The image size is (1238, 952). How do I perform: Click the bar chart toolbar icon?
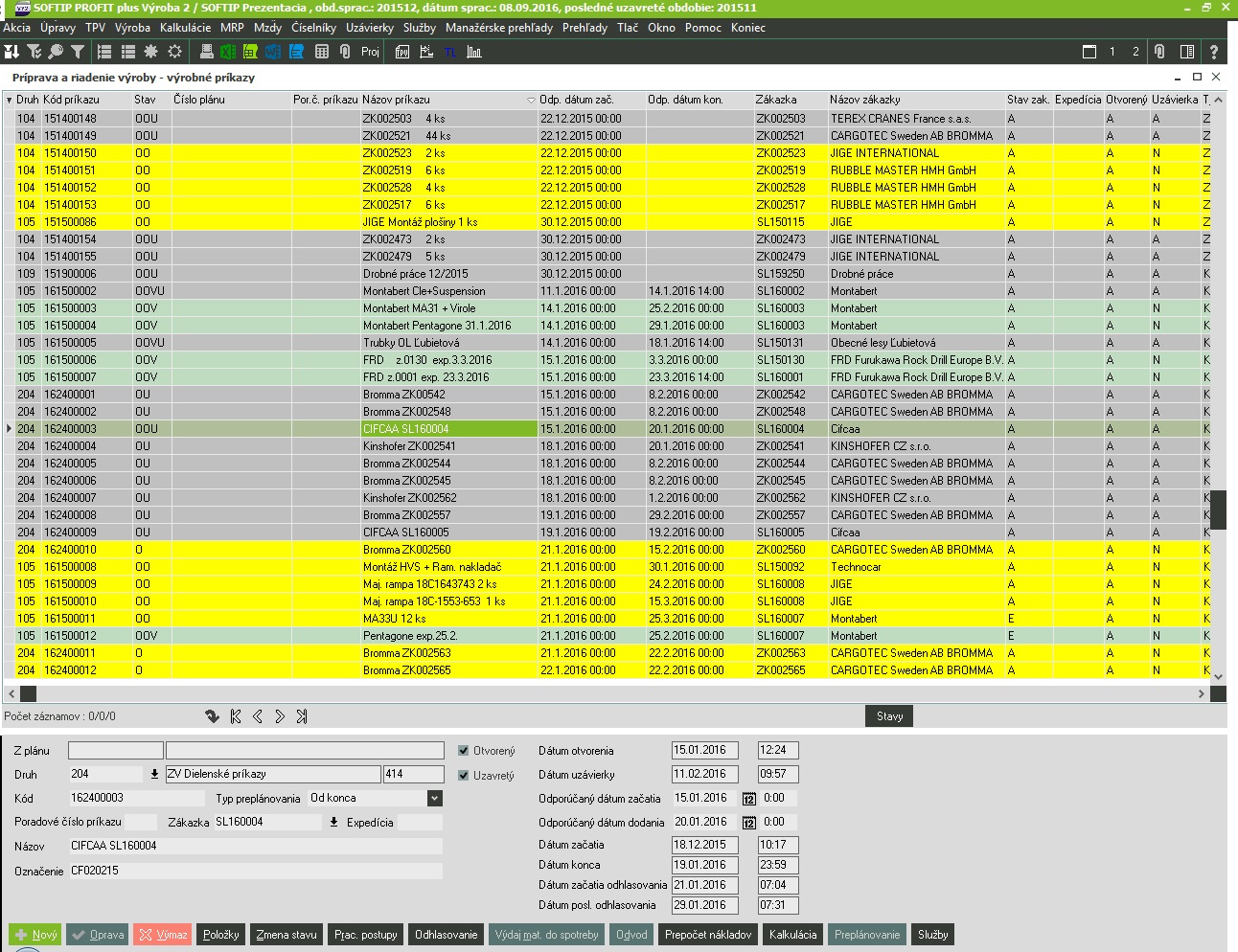tap(474, 52)
